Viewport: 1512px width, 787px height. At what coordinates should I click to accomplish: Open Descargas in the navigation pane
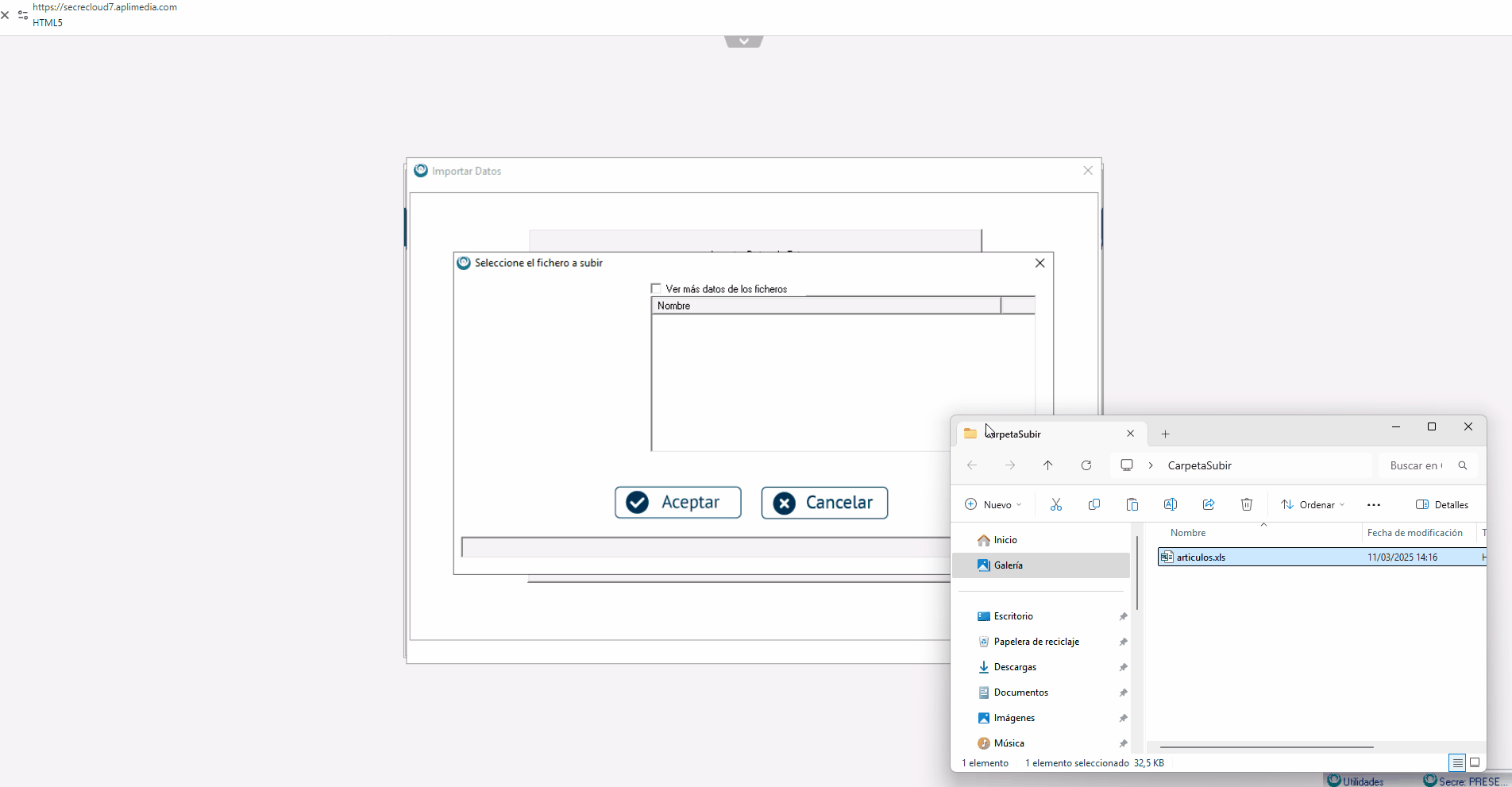tap(1015, 667)
